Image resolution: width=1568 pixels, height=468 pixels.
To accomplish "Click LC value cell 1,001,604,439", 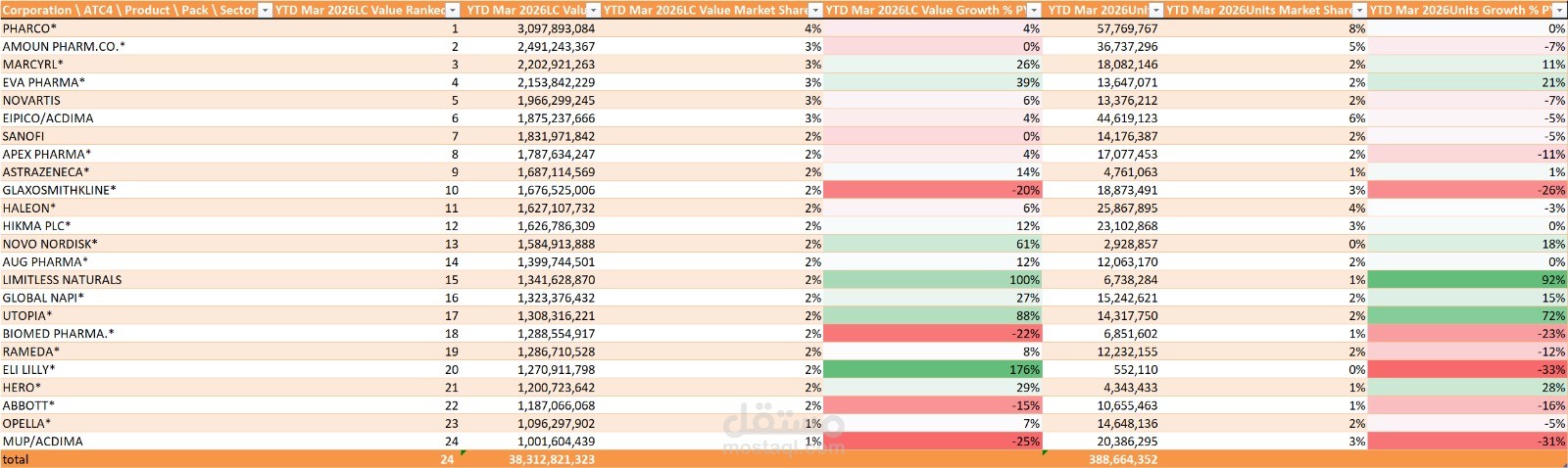I will pyautogui.click(x=557, y=441).
